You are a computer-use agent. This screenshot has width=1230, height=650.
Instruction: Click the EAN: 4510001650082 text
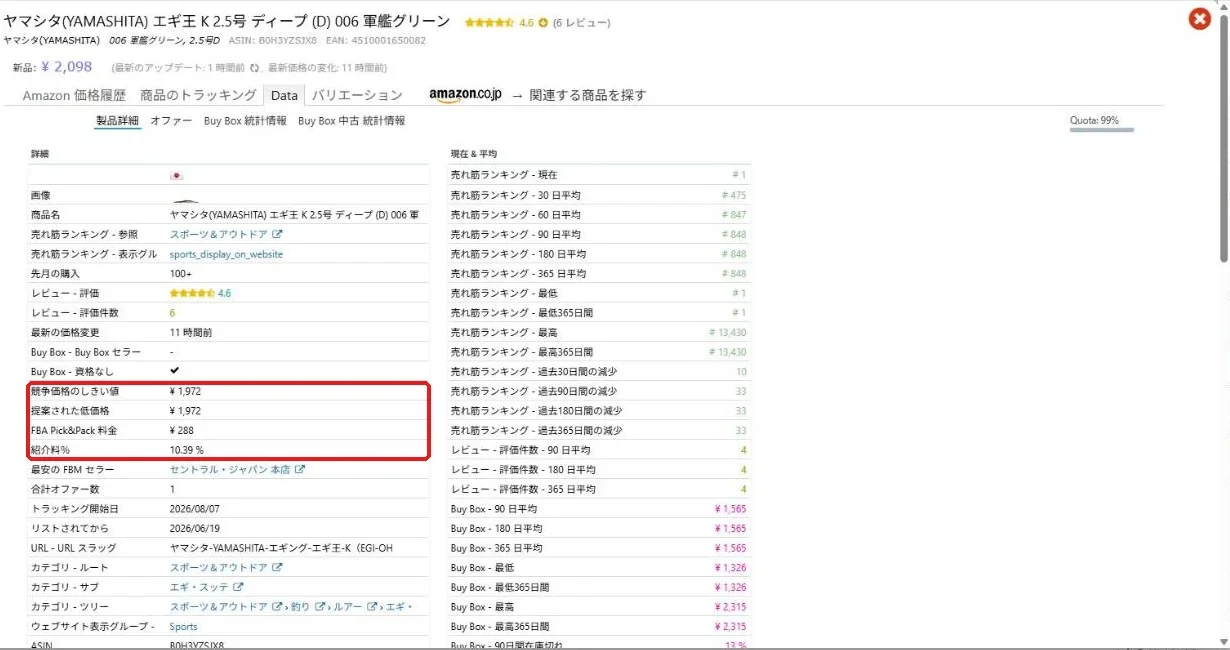click(375, 41)
